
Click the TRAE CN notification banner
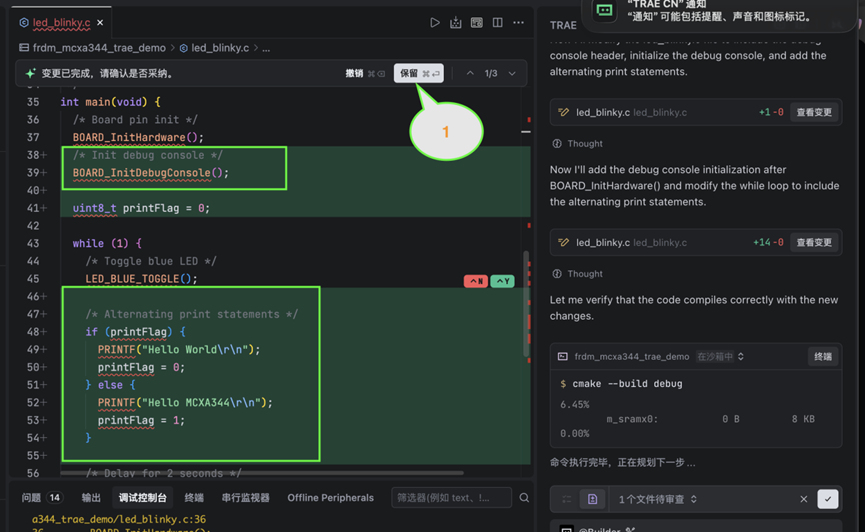coord(718,13)
